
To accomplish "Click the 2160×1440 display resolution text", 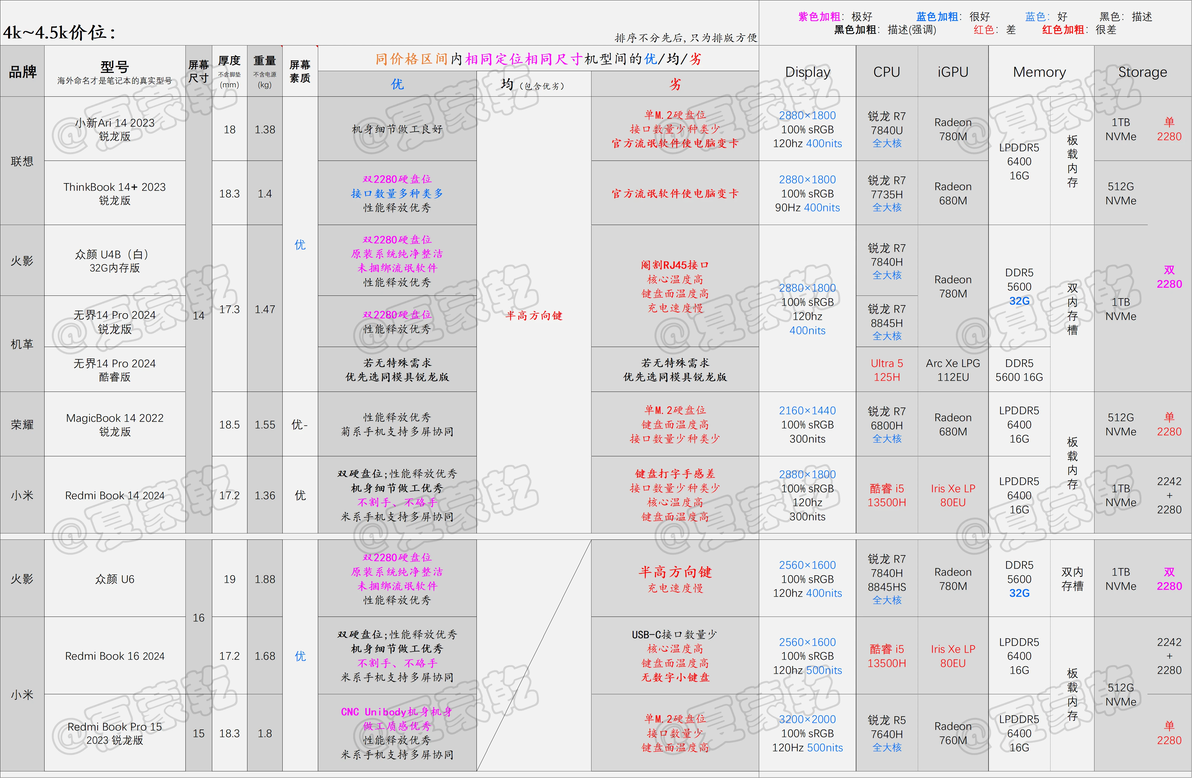I will 807,411.
